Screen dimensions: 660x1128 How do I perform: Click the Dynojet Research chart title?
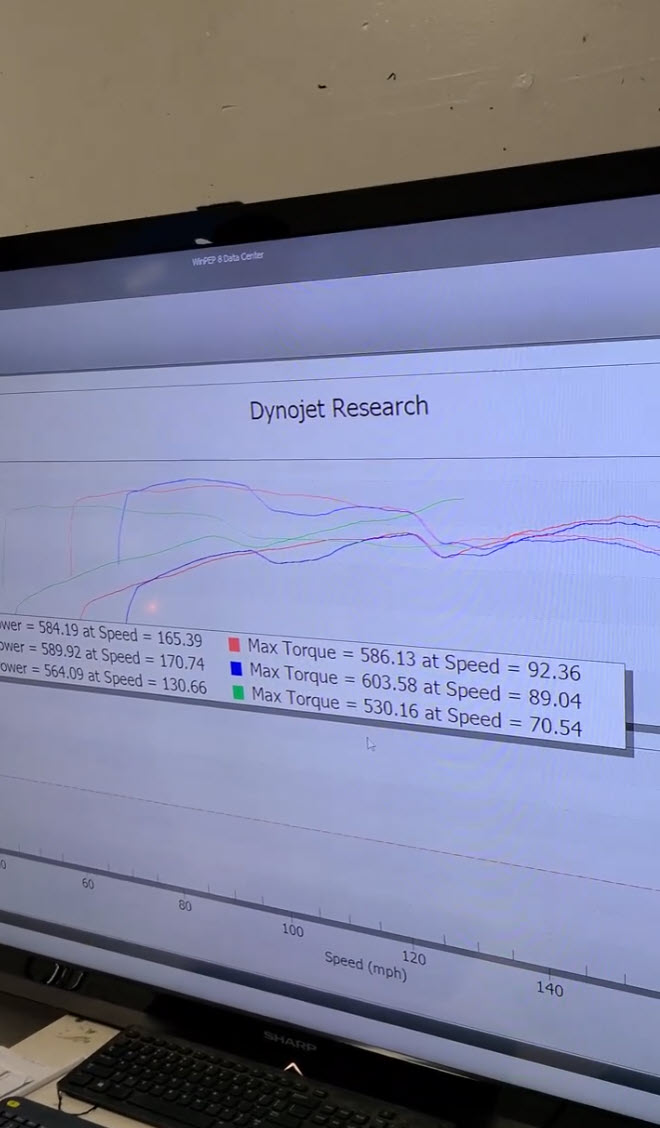tap(339, 408)
